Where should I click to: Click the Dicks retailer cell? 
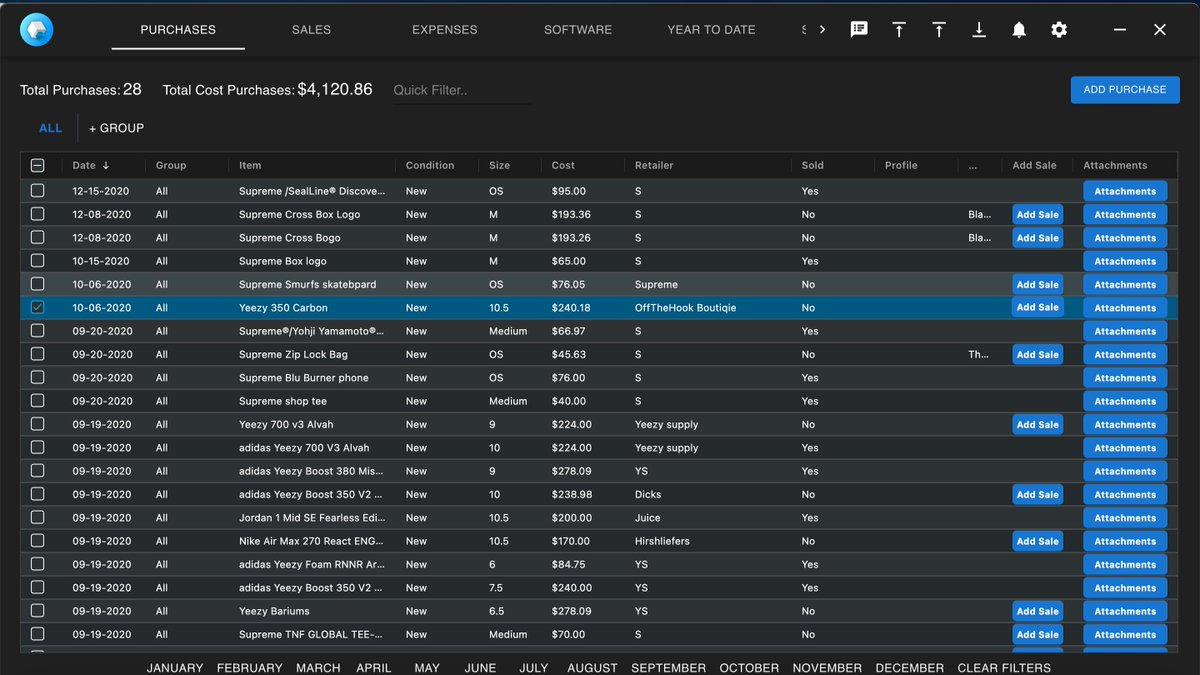(648, 494)
